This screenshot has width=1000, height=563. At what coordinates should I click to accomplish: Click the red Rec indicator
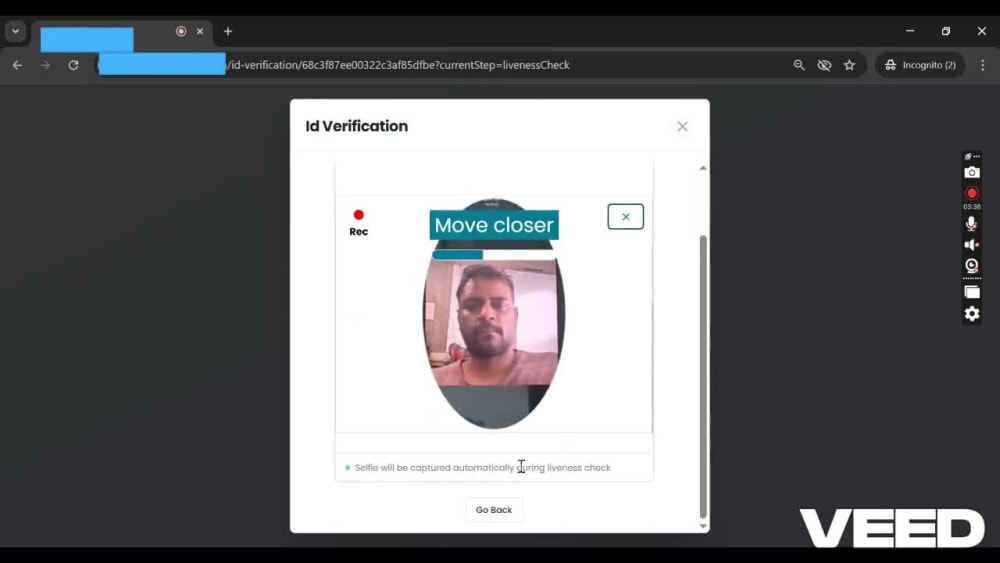click(x=358, y=223)
